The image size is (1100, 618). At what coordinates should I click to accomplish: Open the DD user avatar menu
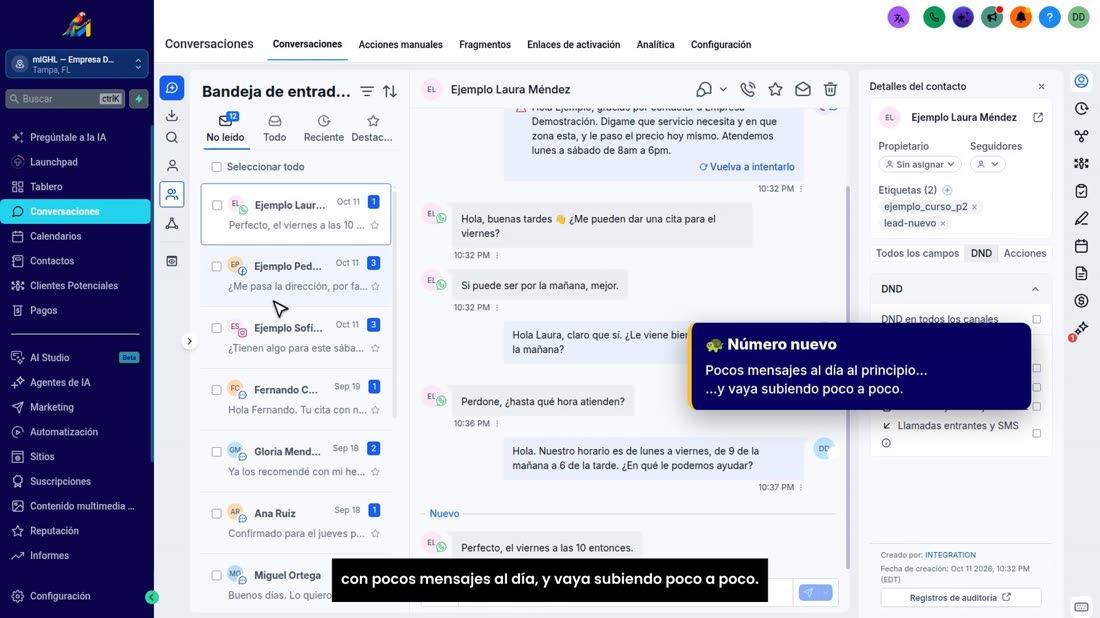(x=1078, y=18)
